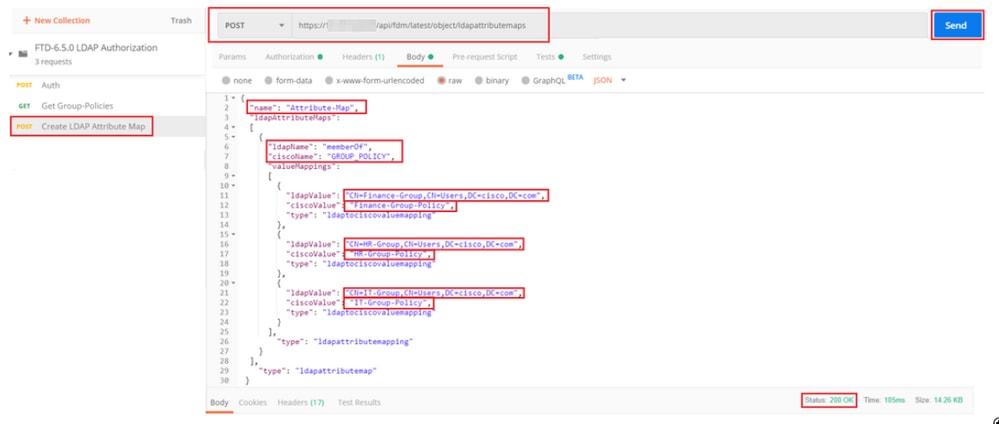Open the POST method dropdown
This screenshot has width=999, height=424.
point(254,26)
